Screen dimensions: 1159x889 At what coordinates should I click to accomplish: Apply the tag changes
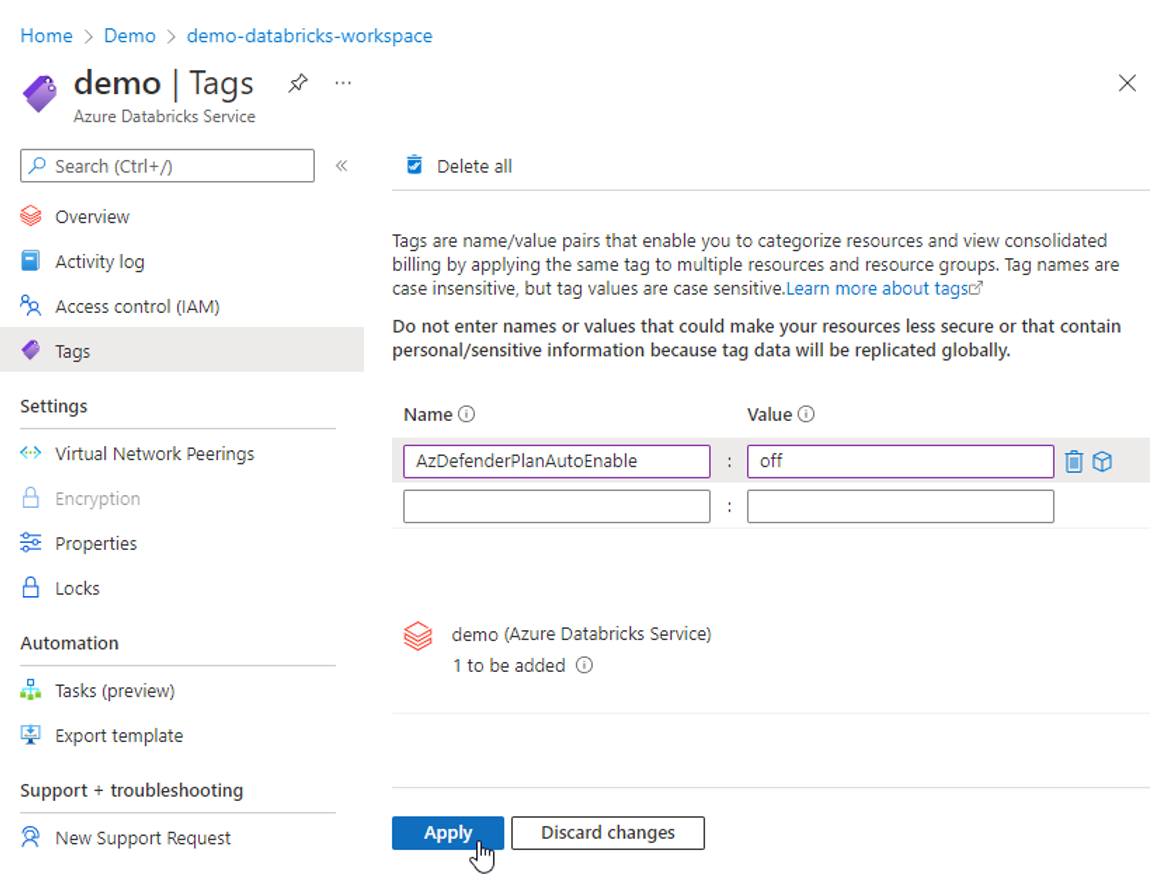click(447, 832)
